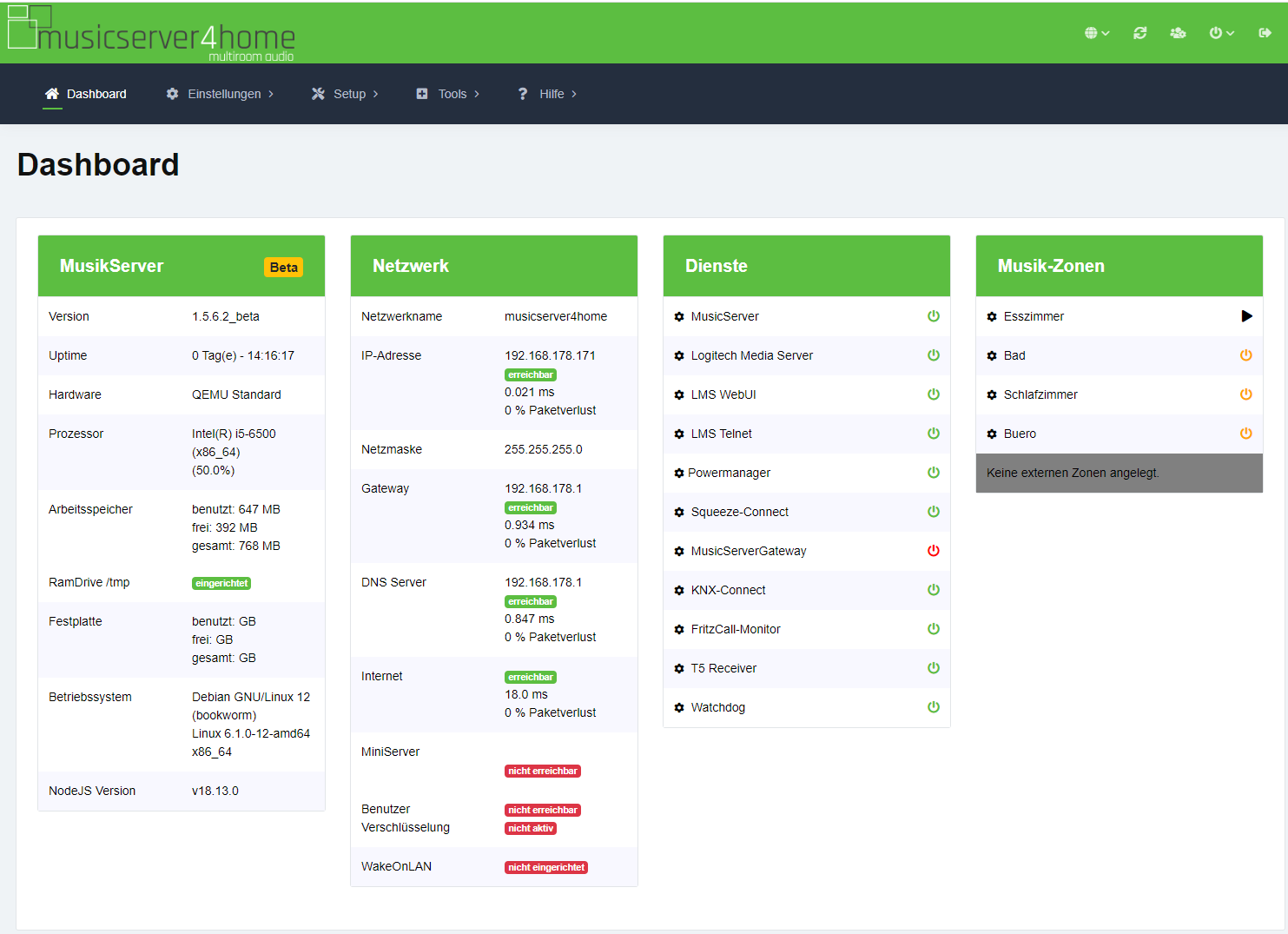The image size is (1288, 934).
Task: Click the version value 1.5.6.2_beta
Action: point(226,316)
